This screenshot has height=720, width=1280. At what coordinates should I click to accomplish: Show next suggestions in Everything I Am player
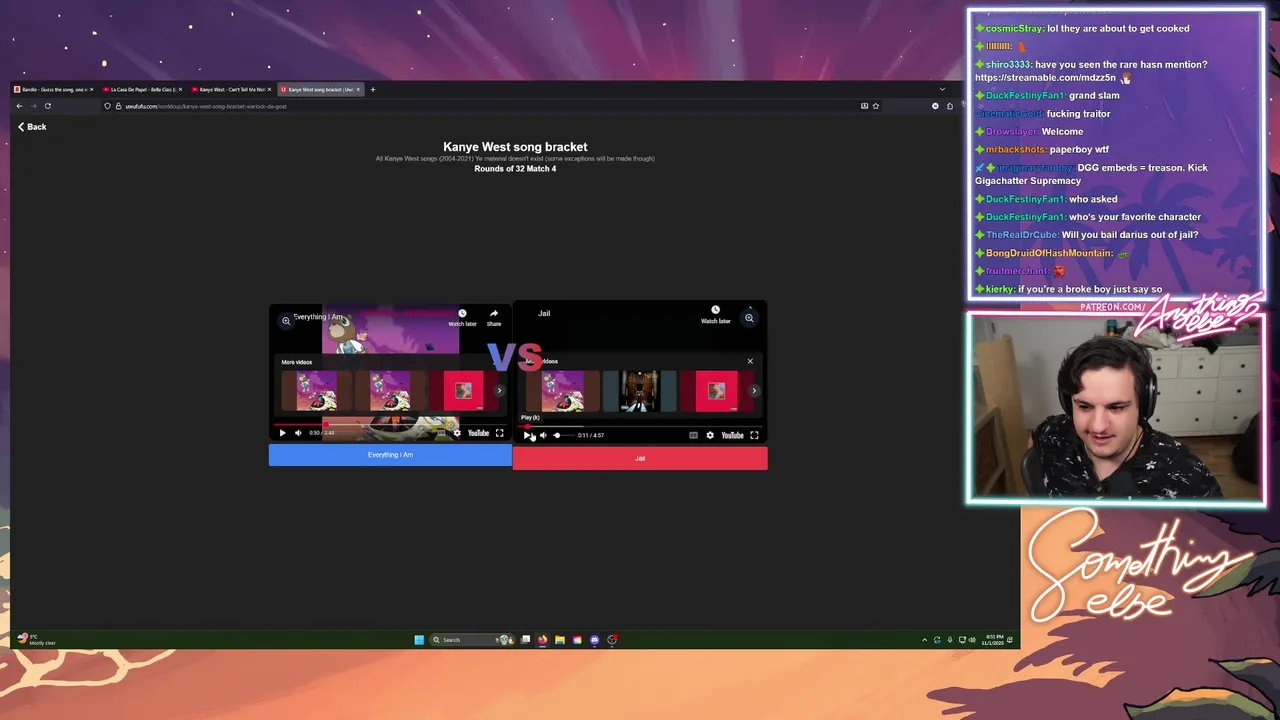point(499,391)
